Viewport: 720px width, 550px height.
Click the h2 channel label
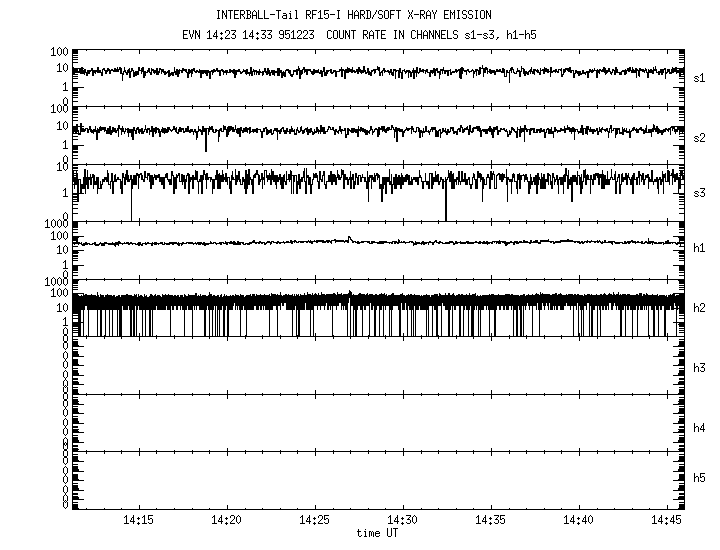(700, 307)
